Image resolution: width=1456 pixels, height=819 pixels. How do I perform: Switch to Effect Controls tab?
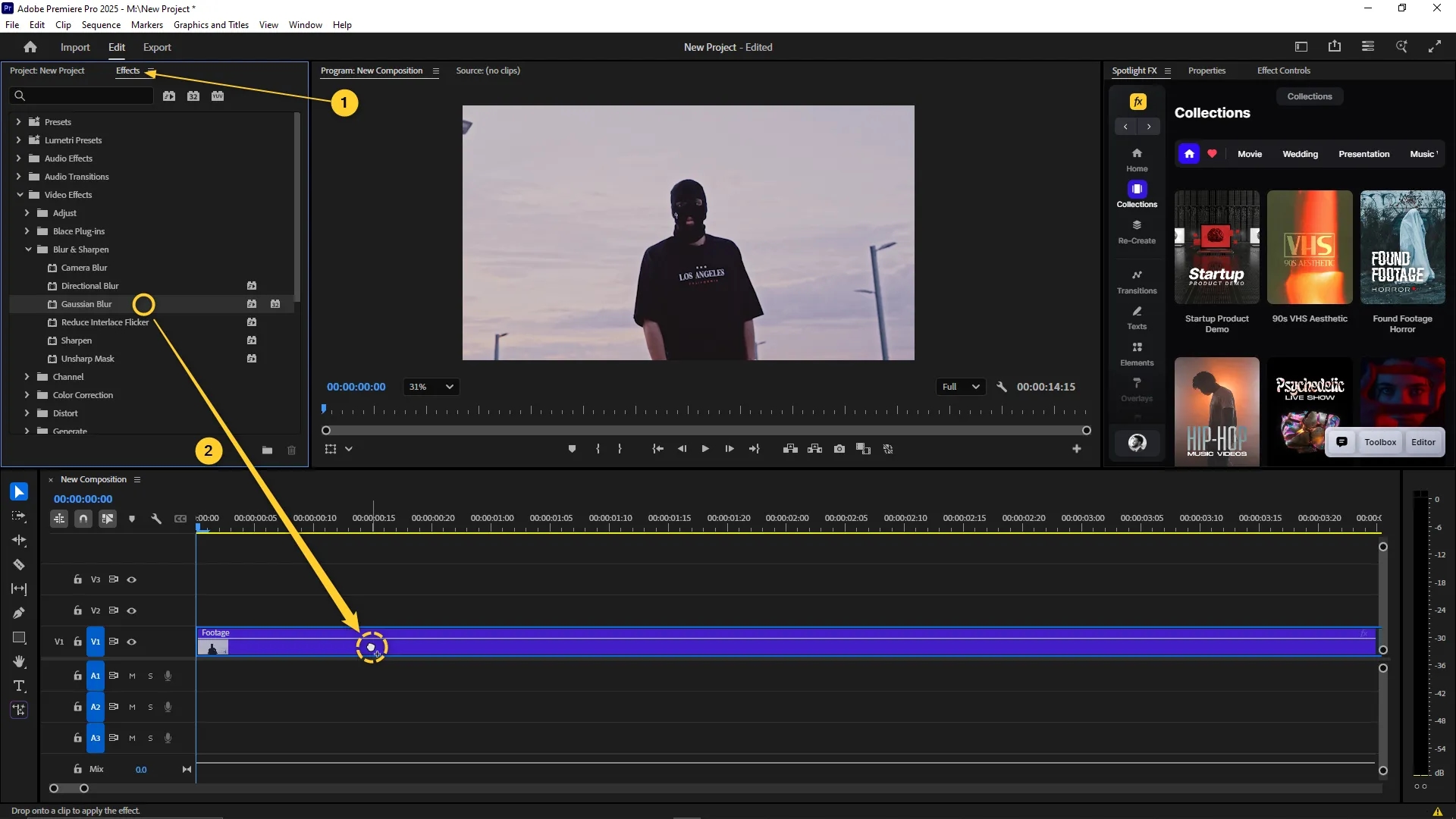1283,71
